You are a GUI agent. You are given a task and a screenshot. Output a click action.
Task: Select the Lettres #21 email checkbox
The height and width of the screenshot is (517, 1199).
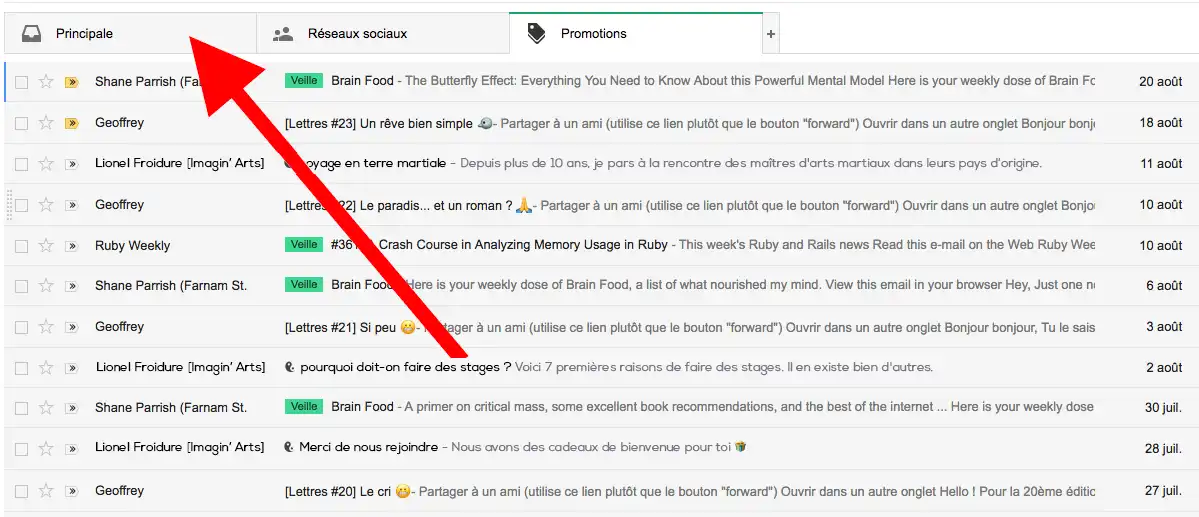(x=21, y=327)
